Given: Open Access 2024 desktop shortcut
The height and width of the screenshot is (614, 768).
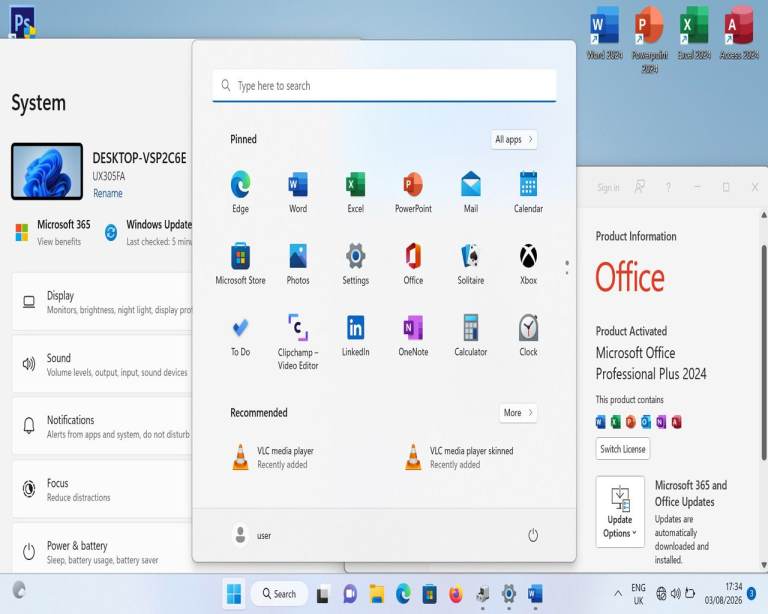Looking at the screenshot, I should point(739,33).
